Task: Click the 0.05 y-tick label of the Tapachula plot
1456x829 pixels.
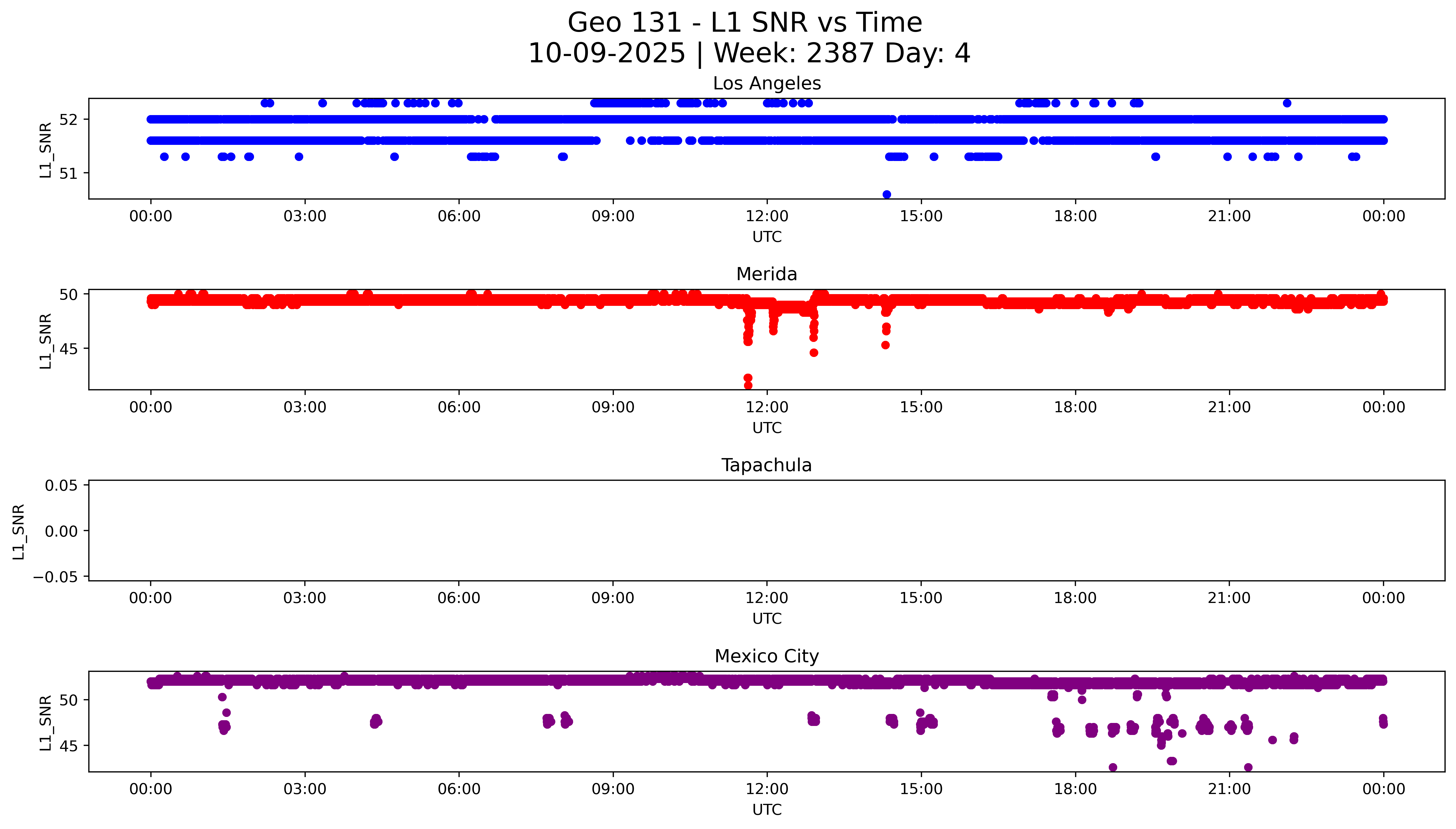Action: (x=61, y=485)
